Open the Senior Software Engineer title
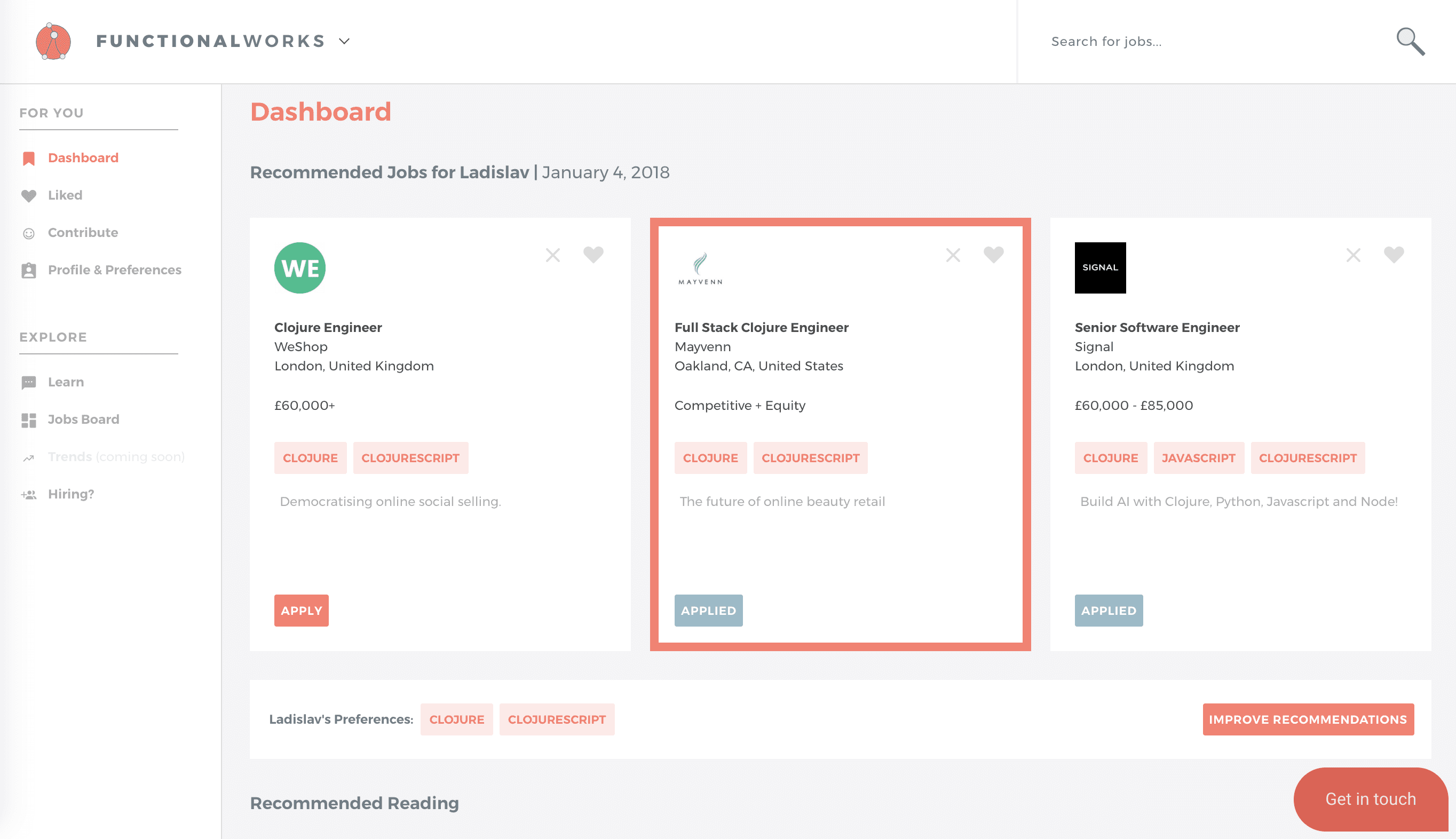 (1157, 327)
